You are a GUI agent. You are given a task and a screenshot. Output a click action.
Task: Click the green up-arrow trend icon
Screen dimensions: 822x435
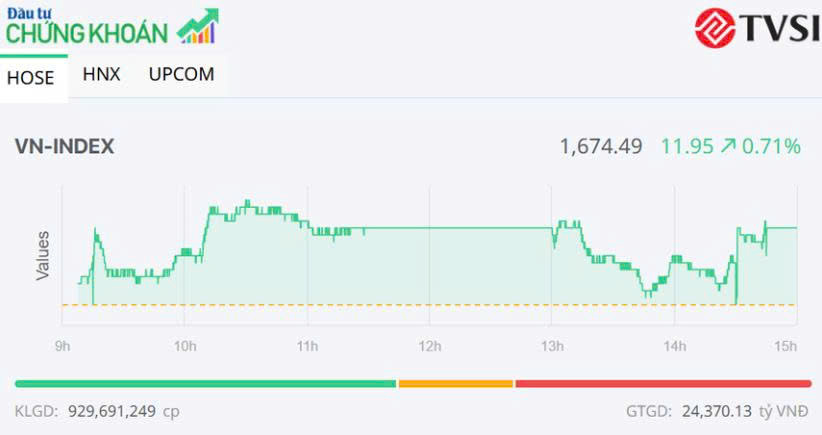click(x=727, y=146)
